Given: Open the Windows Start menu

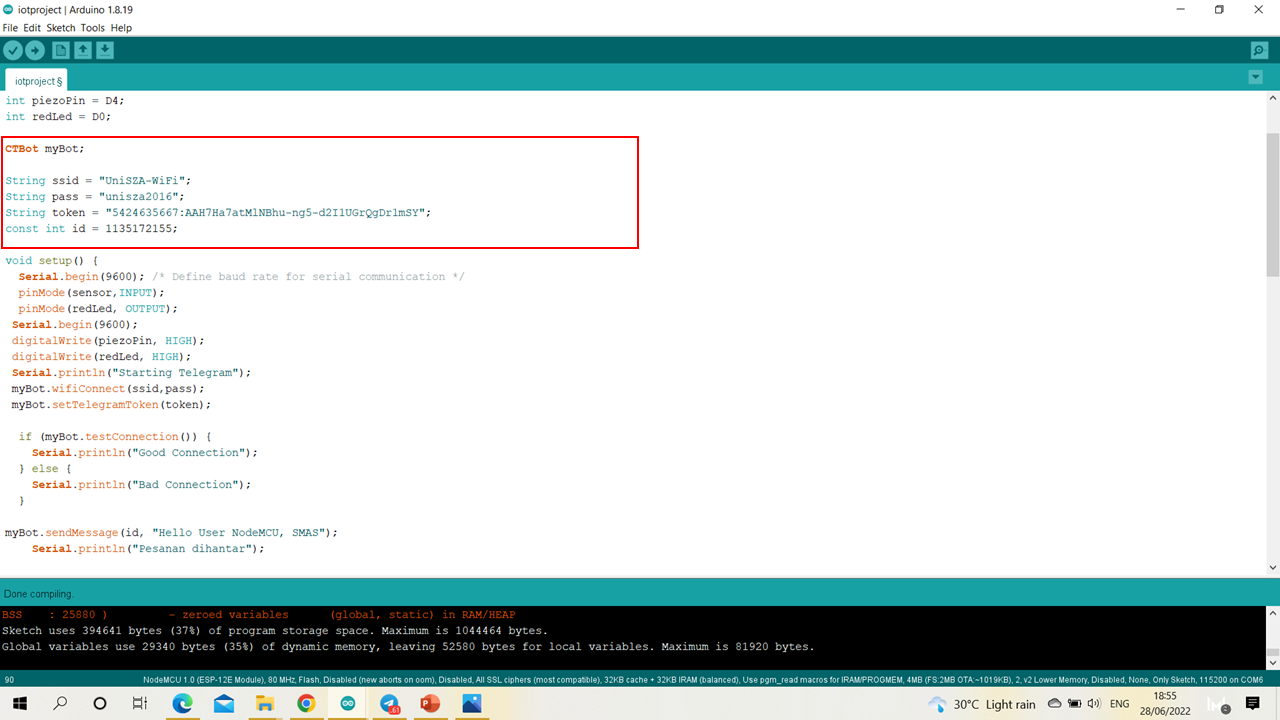Looking at the screenshot, I should click(19, 704).
